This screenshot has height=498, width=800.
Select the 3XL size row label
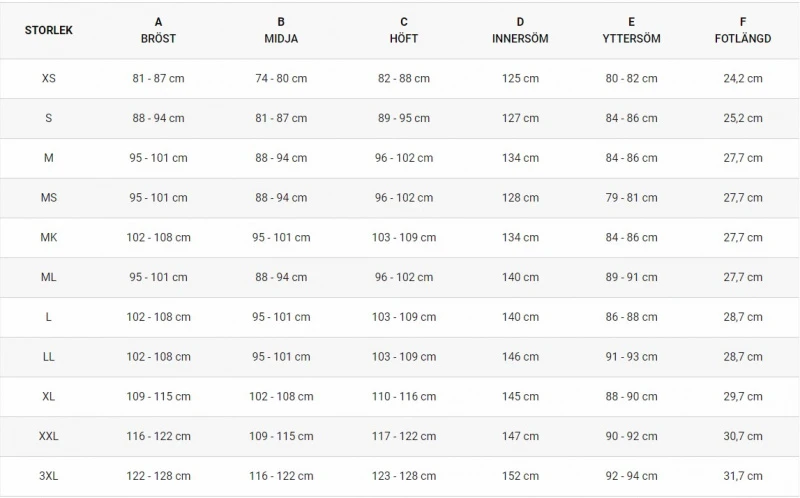click(x=49, y=477)
